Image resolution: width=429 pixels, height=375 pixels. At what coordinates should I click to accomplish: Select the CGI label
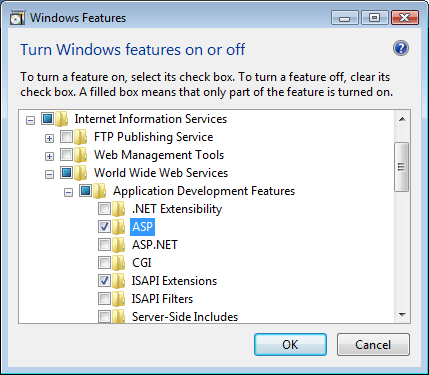click(x=142, y=263)
